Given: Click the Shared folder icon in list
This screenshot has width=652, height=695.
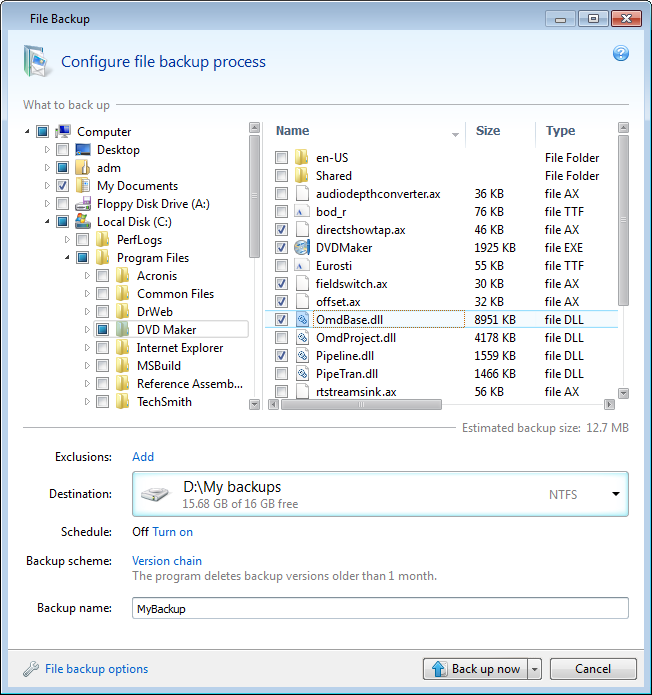Looking at the screenshot, I should tap(301, 176).
